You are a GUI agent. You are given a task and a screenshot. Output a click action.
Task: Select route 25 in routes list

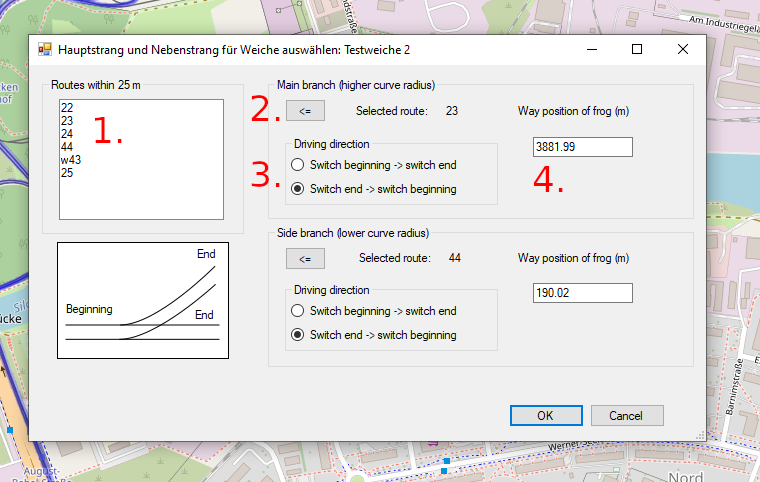tap(67, 173)
